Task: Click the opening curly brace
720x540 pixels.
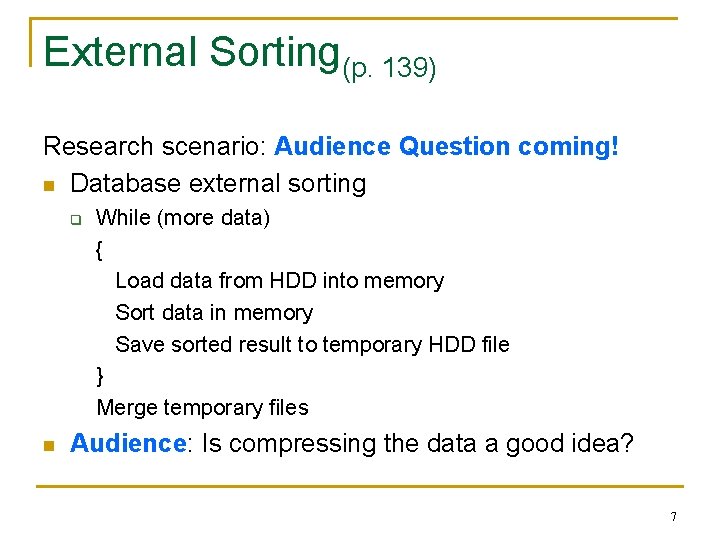Action: click(99, 250)
